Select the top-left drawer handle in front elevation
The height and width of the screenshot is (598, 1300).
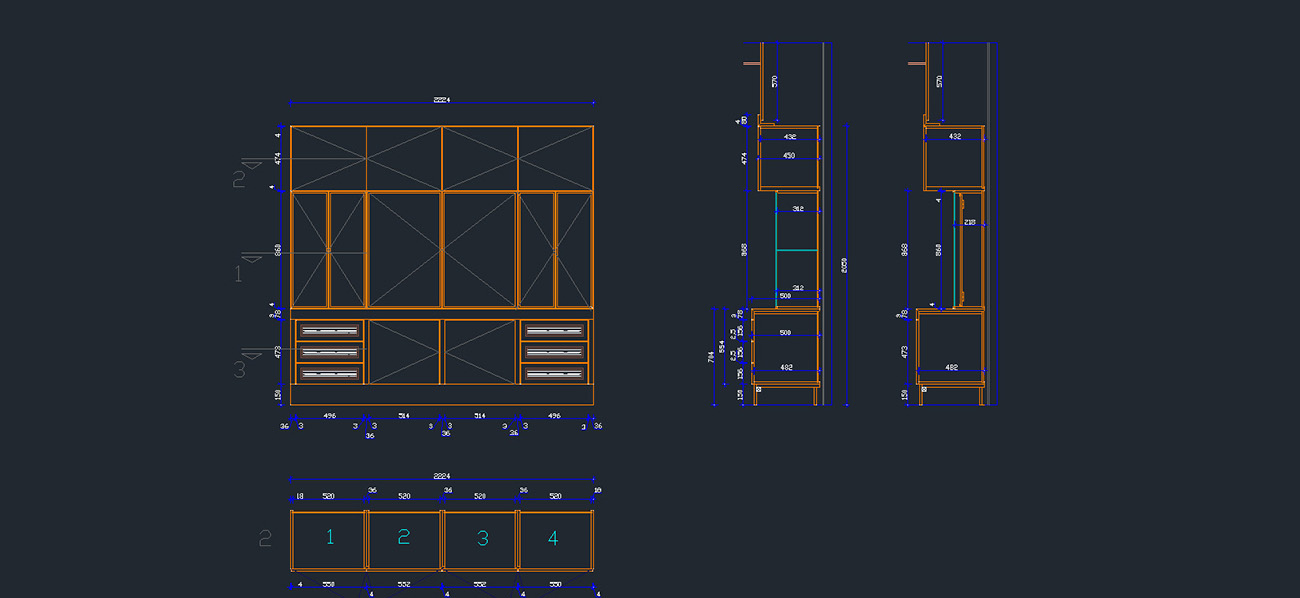(x=329, y=330)
